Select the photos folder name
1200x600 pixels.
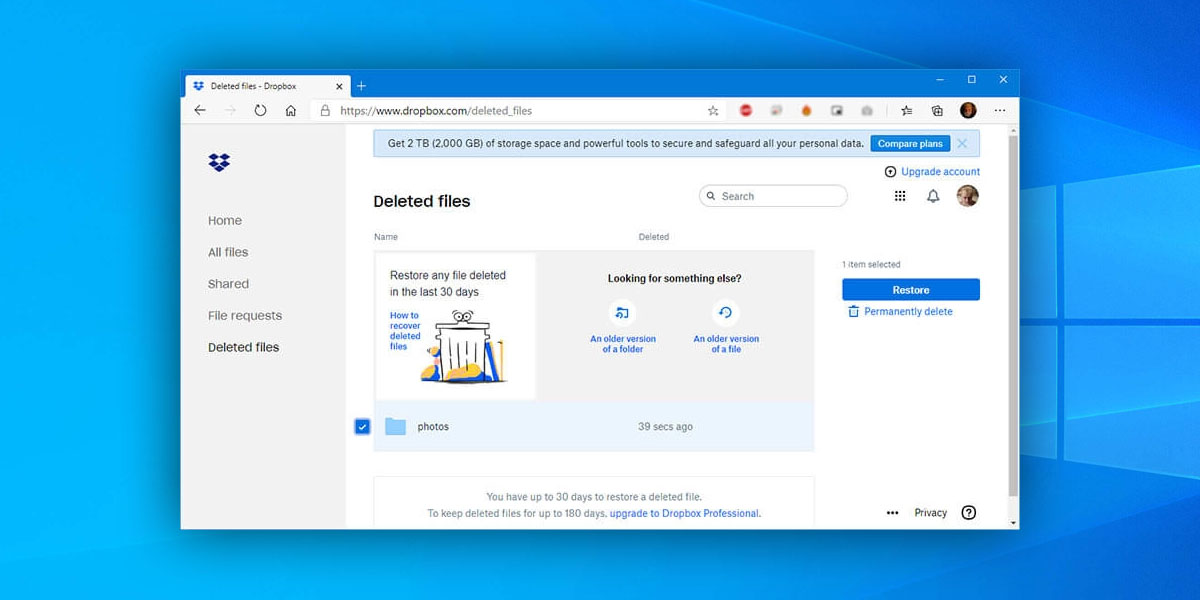[x=433, y=427]
